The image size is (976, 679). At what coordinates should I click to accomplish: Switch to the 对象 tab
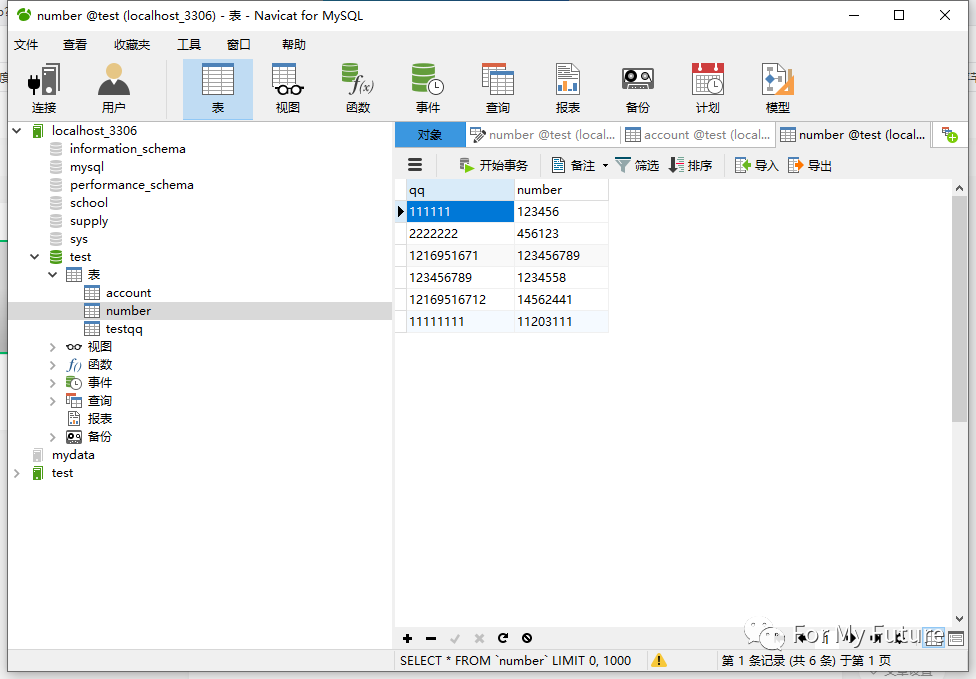coord(429,134)
